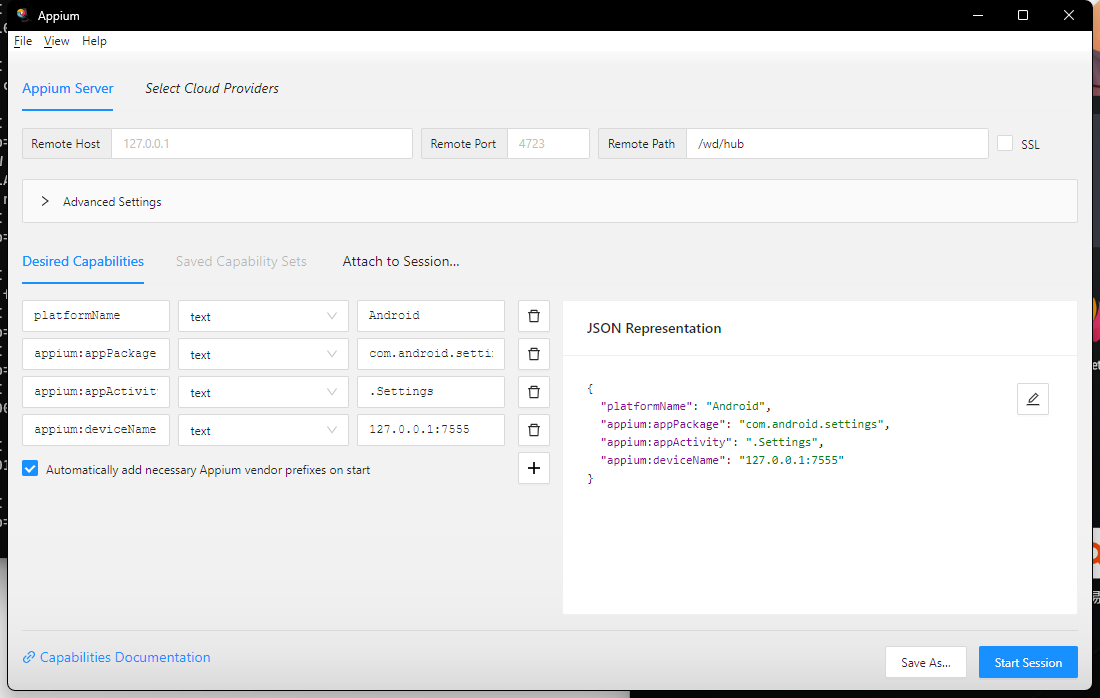1100x698 pixels.
Task: Click the Appium logo in title bar
Action: (22, 15)
